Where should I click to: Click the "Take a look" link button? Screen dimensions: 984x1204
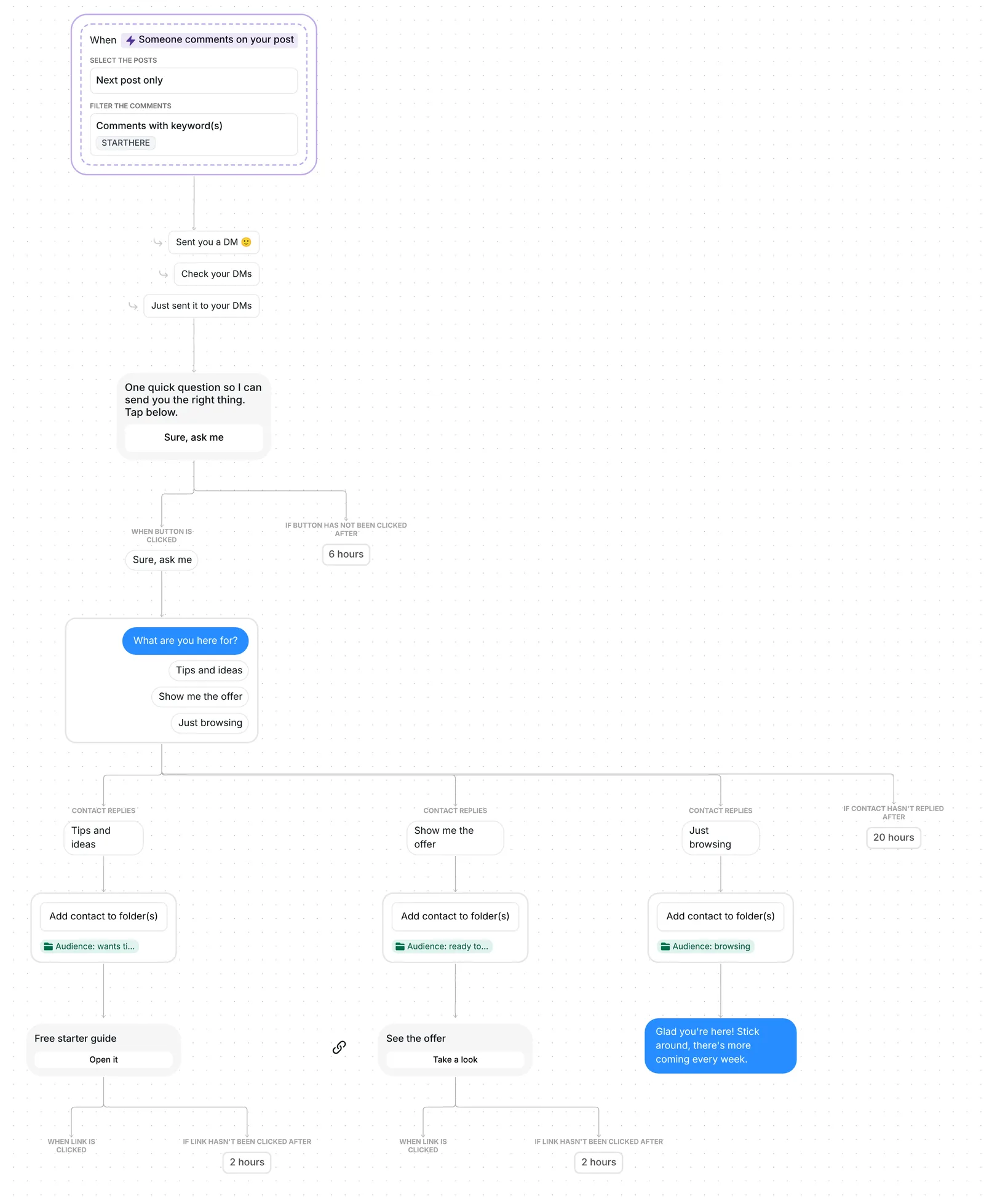click(x=455, y=1060)
